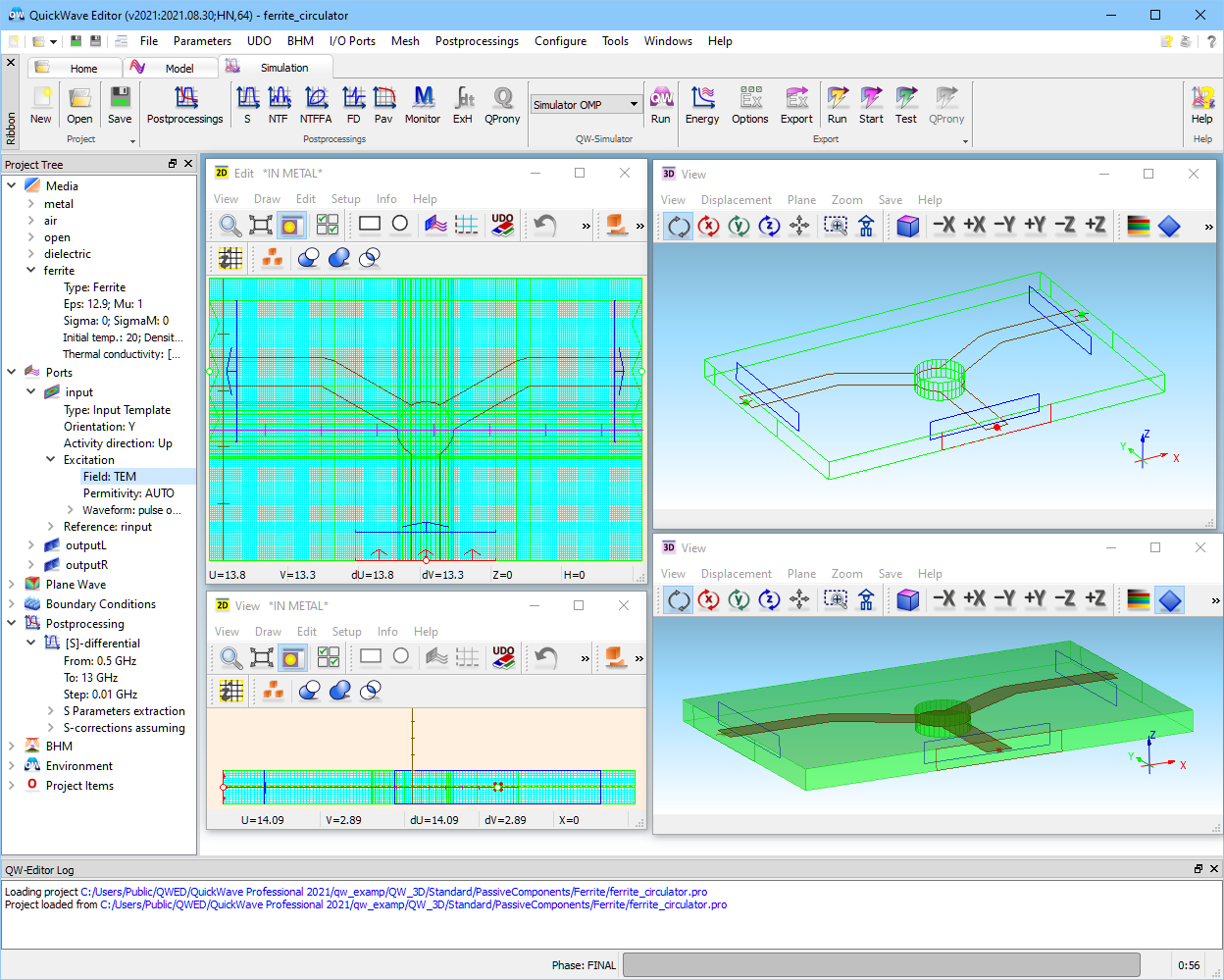Screen dimensions: 1224x980
Task: Click the color bands icon in upper 3D View
Action: coord(1139,227)
